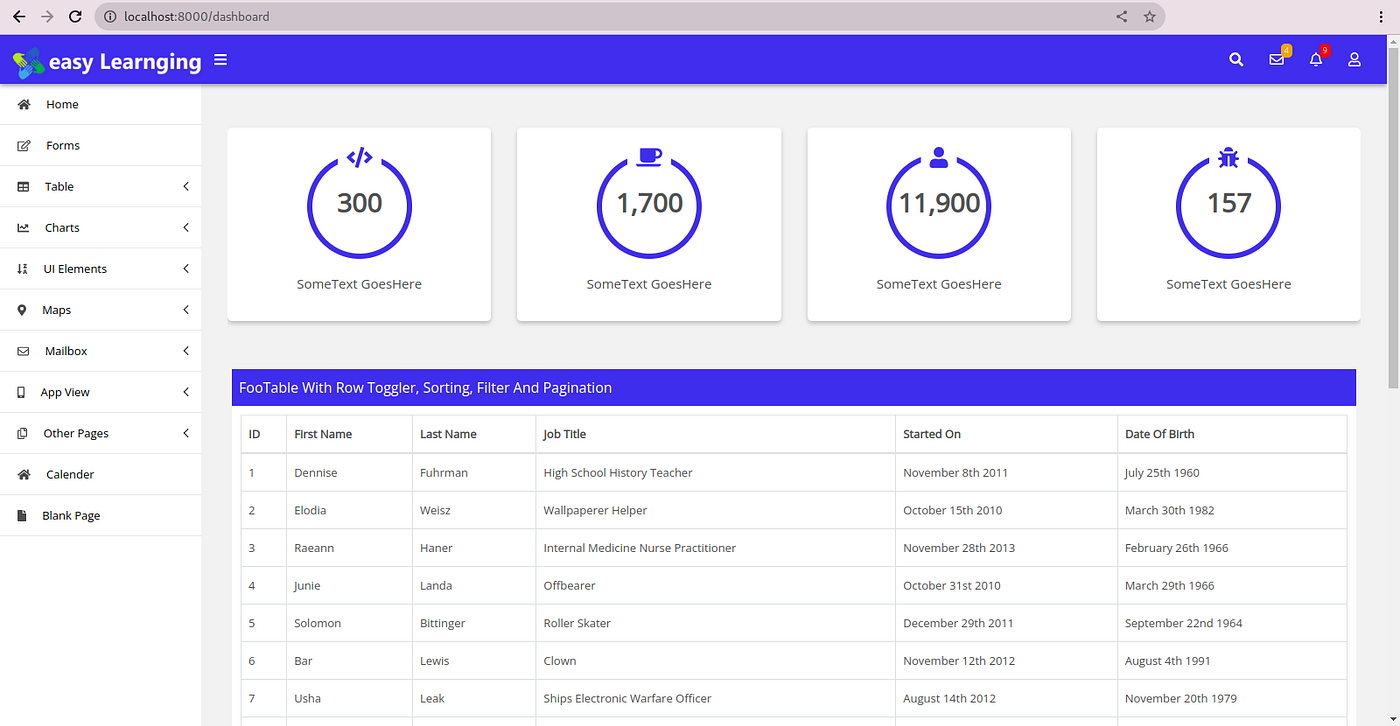Sort table by Last Name header

[x=474, y=434]
